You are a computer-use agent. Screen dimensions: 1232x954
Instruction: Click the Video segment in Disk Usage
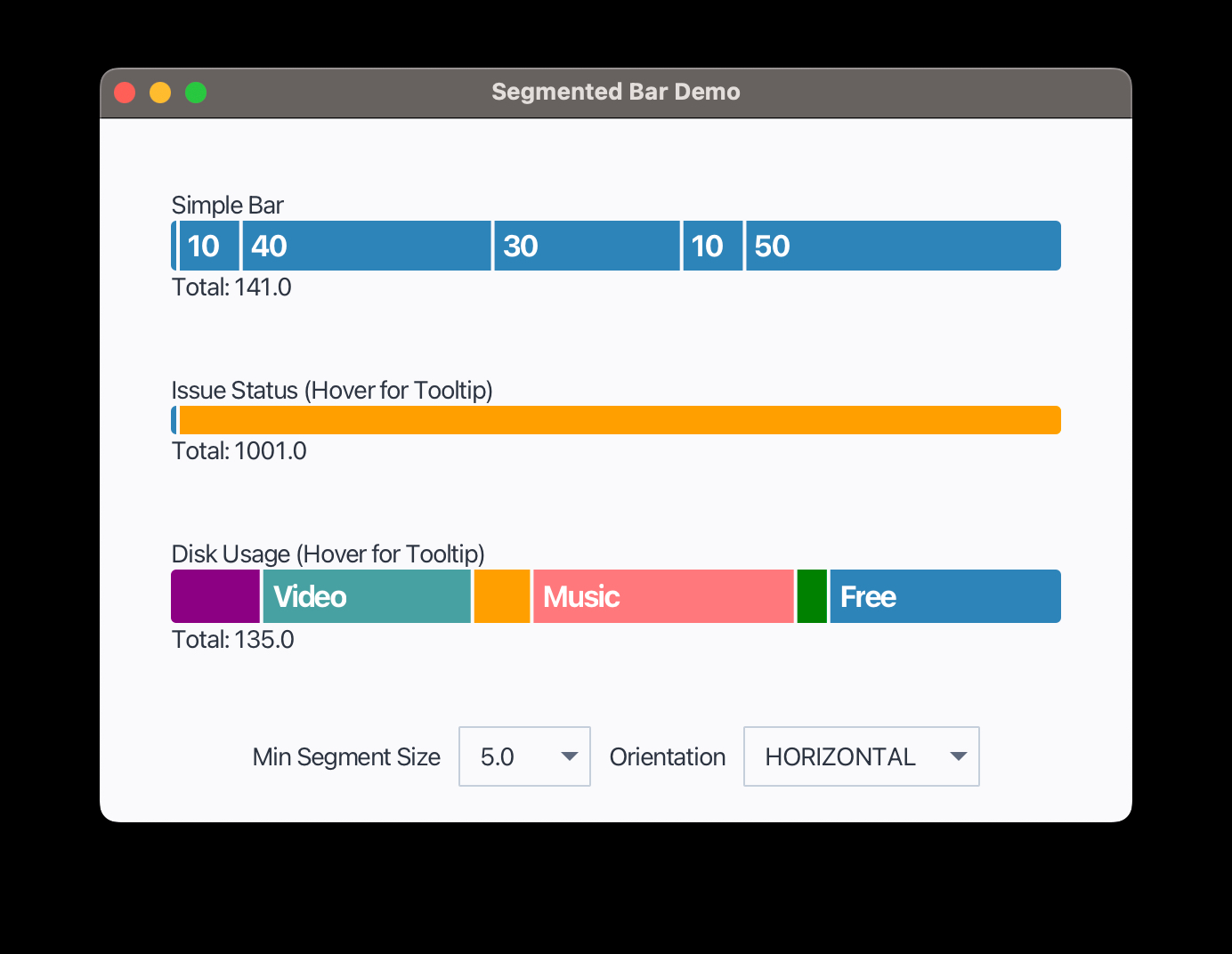pyautogui.click(x=367, y=596)
